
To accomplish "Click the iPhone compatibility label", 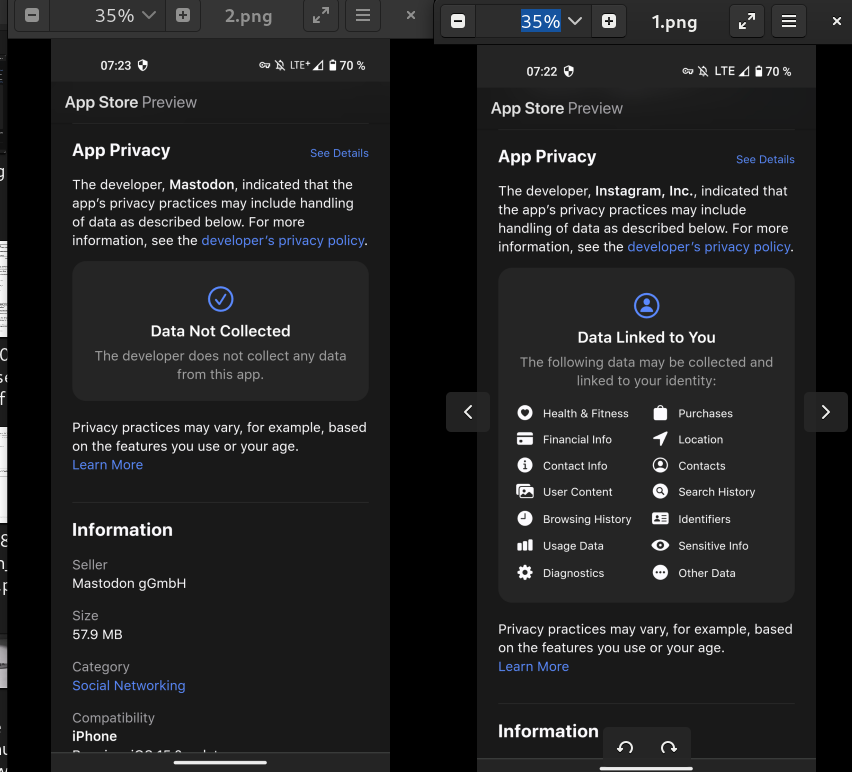I will (x=95, y=736).
